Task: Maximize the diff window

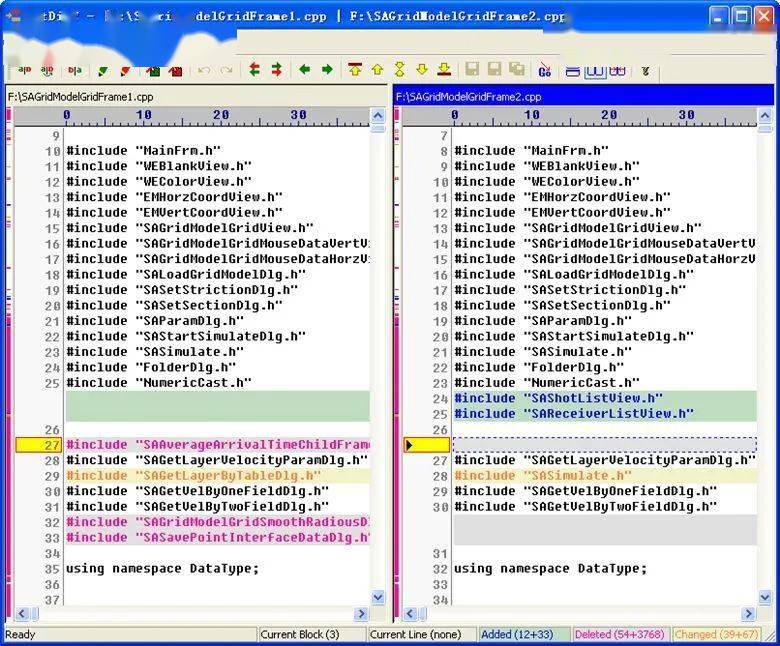Action: (x=741, y=17)
